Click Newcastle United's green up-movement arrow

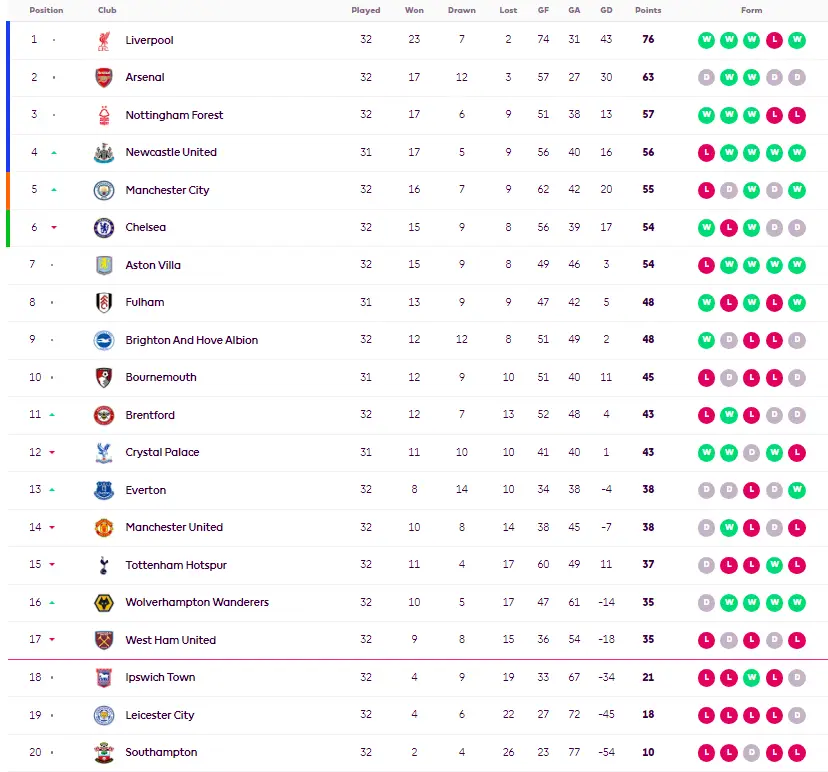(x=54, y=153)
